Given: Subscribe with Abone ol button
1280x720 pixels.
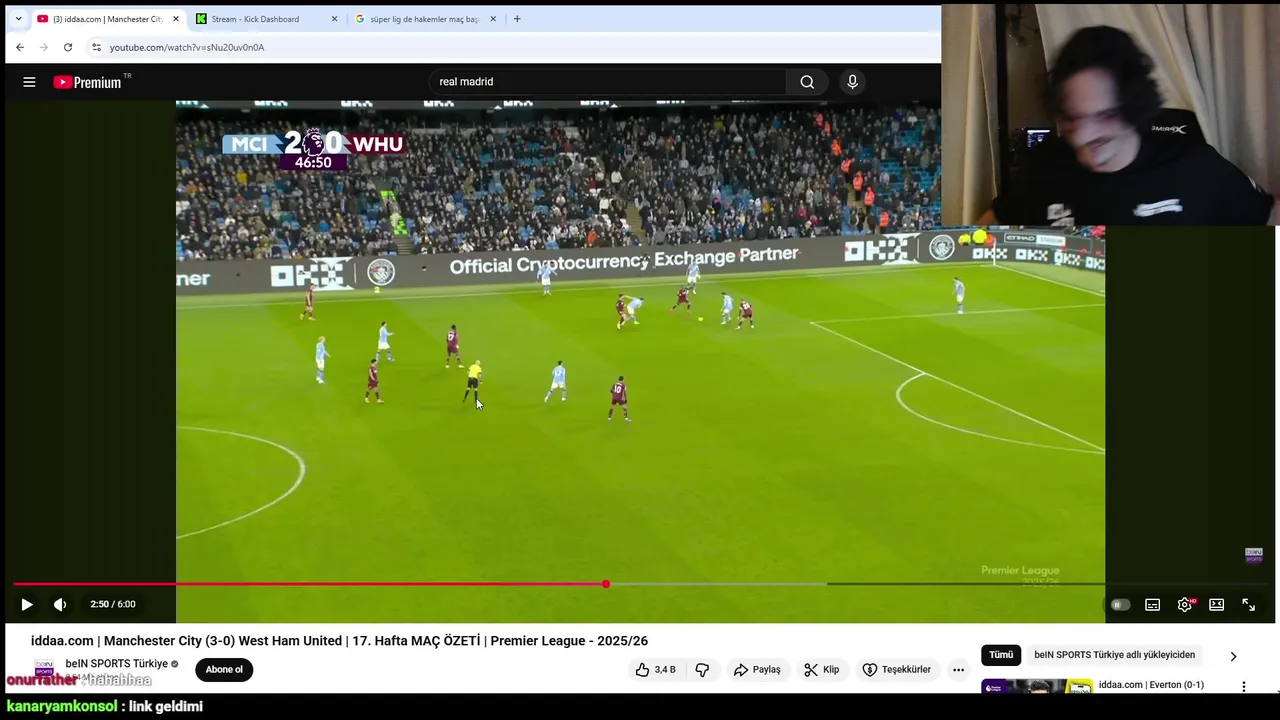Looking at the screenshot, I should pyautogui.click(x=224, y=670).
